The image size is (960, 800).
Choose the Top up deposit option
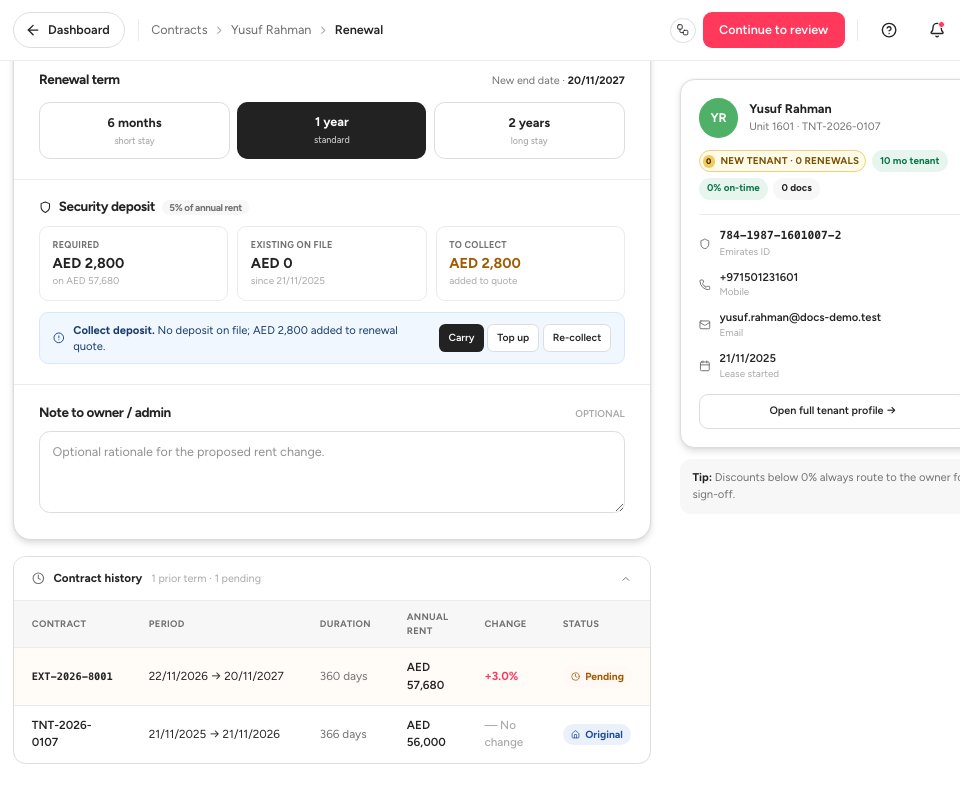tap(512, 338)
